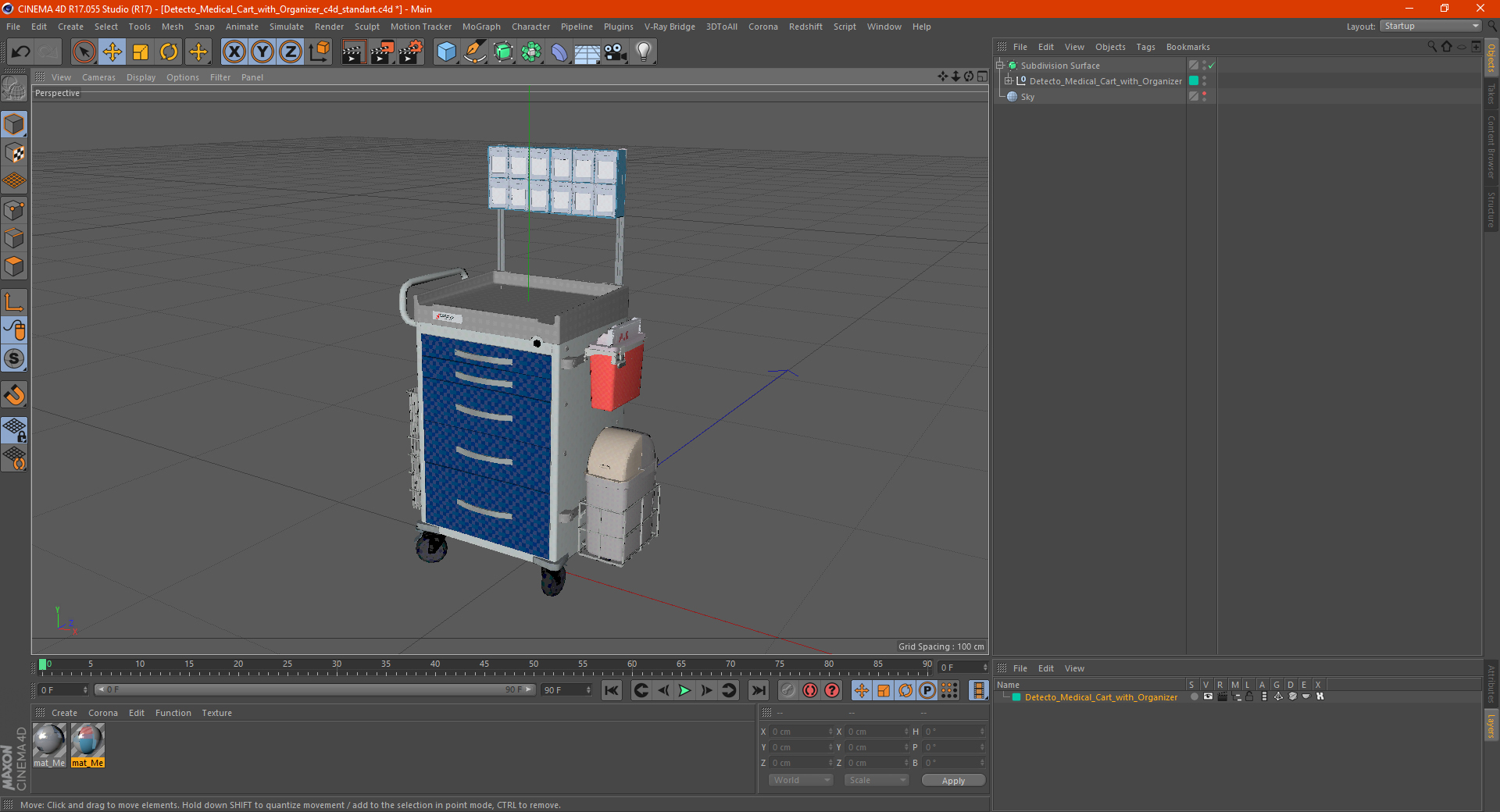Click frame 45 on timeline ruler
Viewport: 1500px width, 812px height.
(x=484, y=664)
